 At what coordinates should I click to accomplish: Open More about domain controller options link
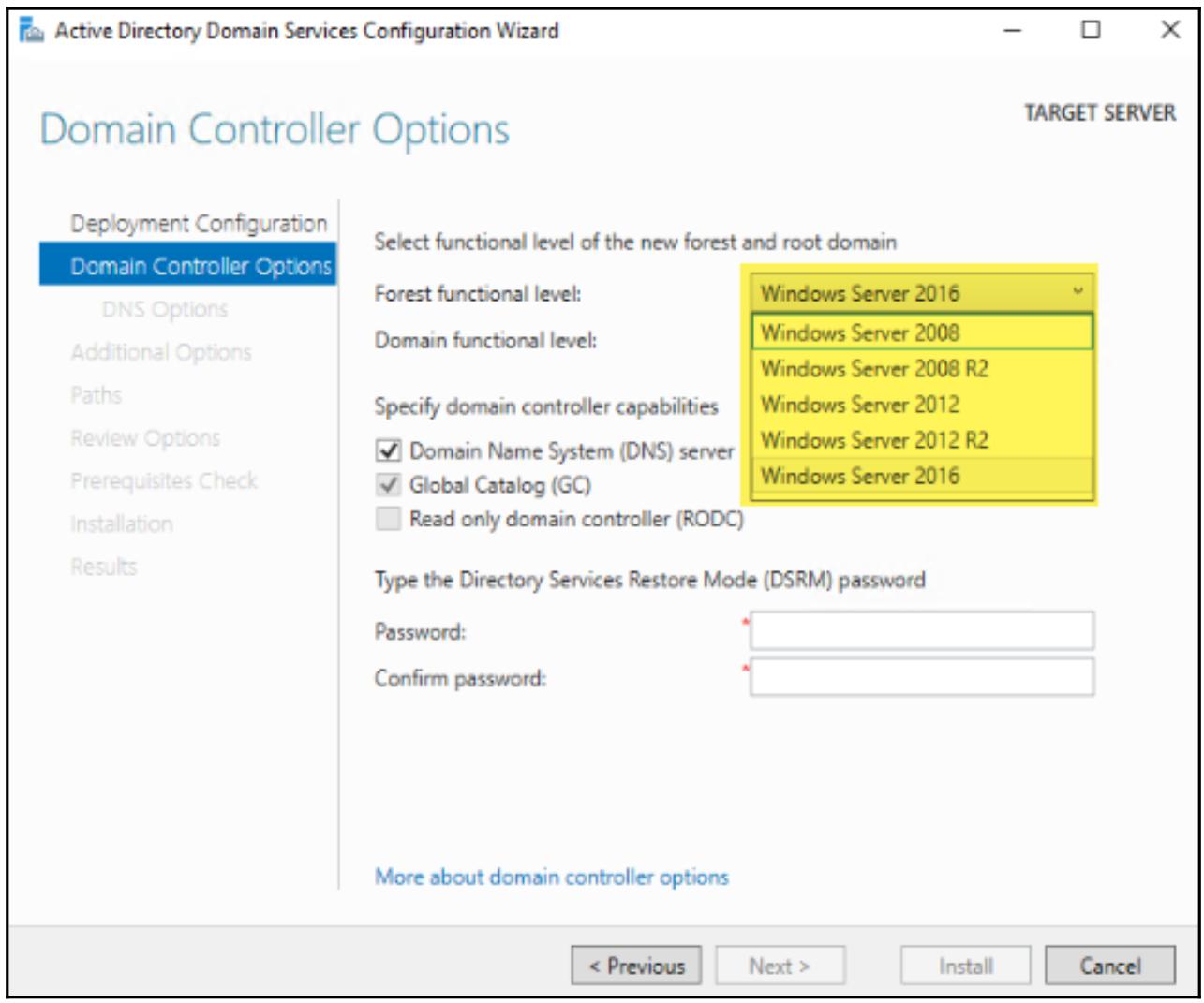551,877
